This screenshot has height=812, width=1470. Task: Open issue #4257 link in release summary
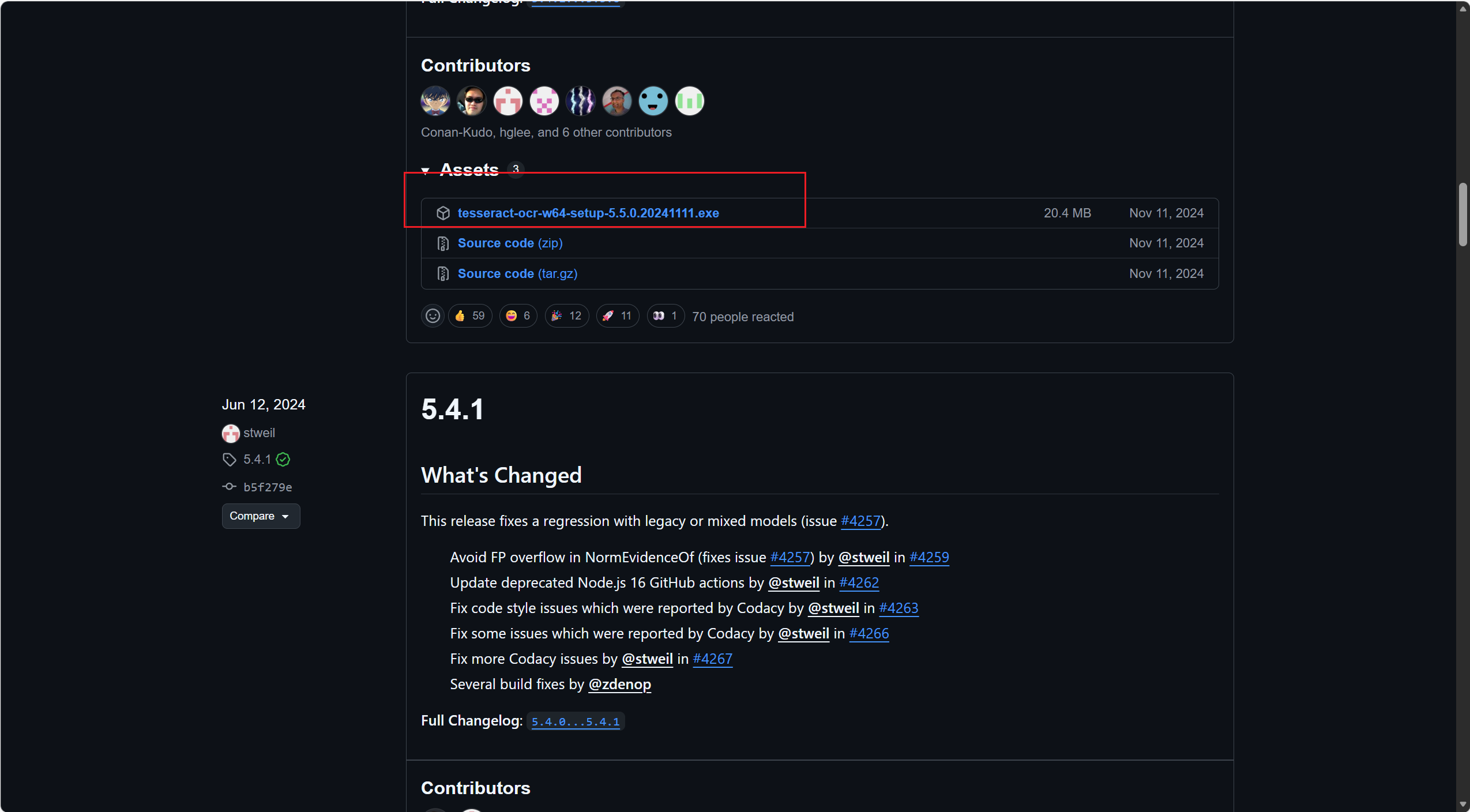(x=860, y=521)
